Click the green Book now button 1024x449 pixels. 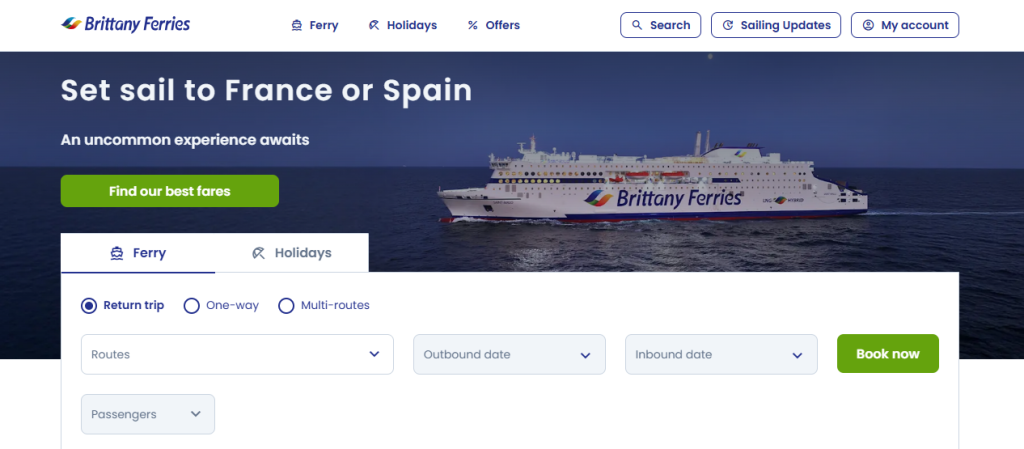click(x=888, y=354)
